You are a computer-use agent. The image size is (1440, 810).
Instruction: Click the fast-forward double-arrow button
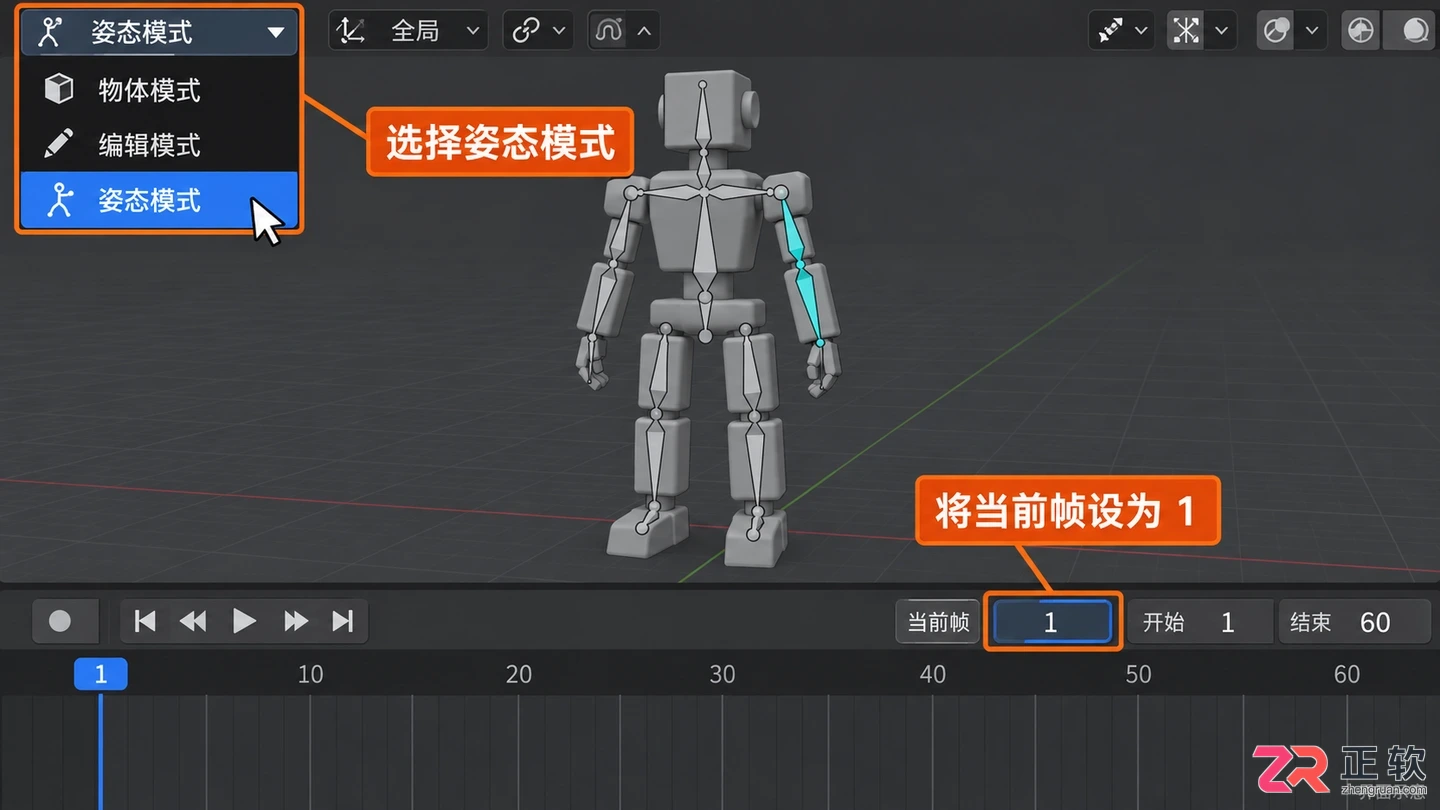(x=295, y=621)
